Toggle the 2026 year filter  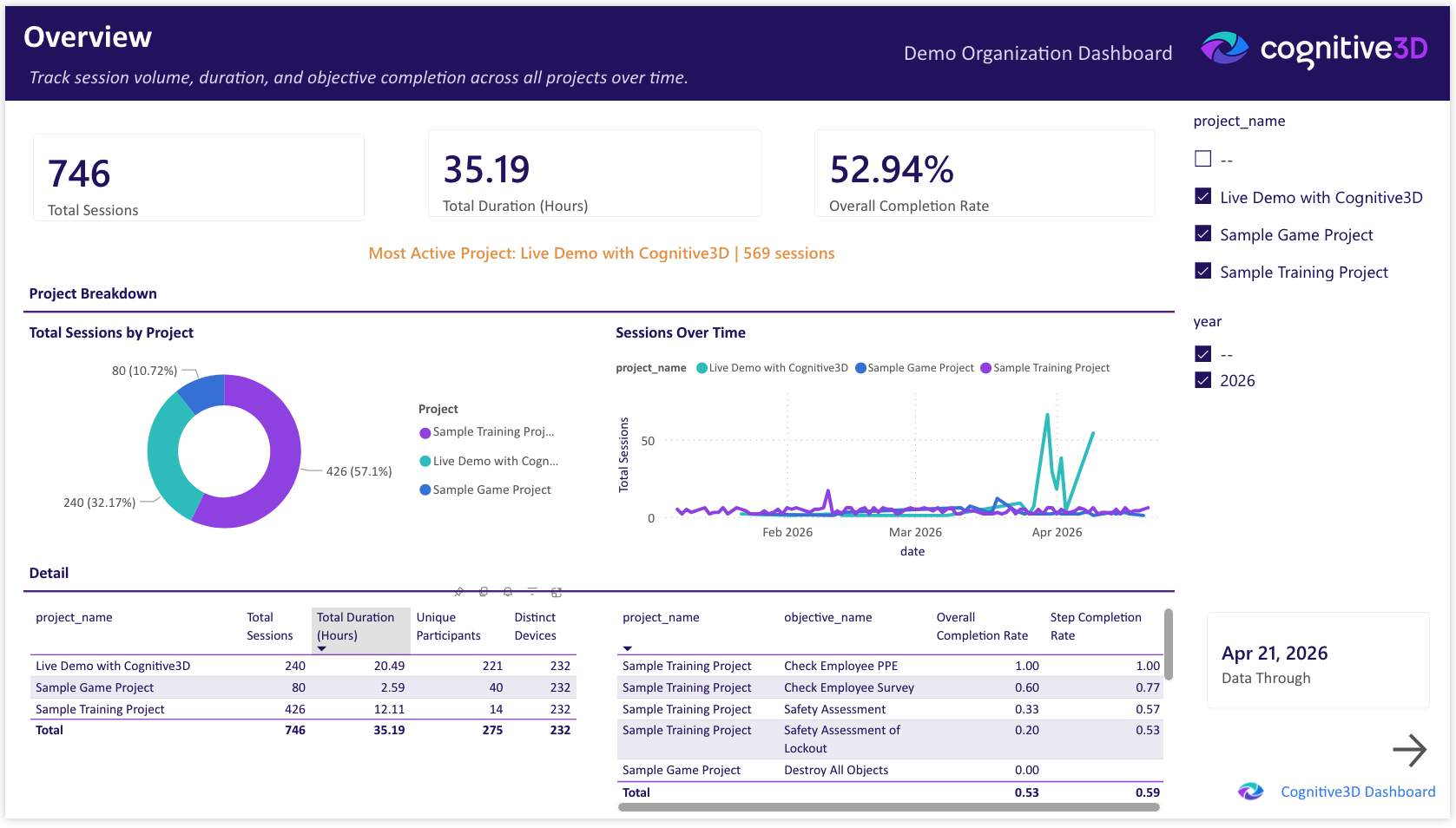(1202, 379)
